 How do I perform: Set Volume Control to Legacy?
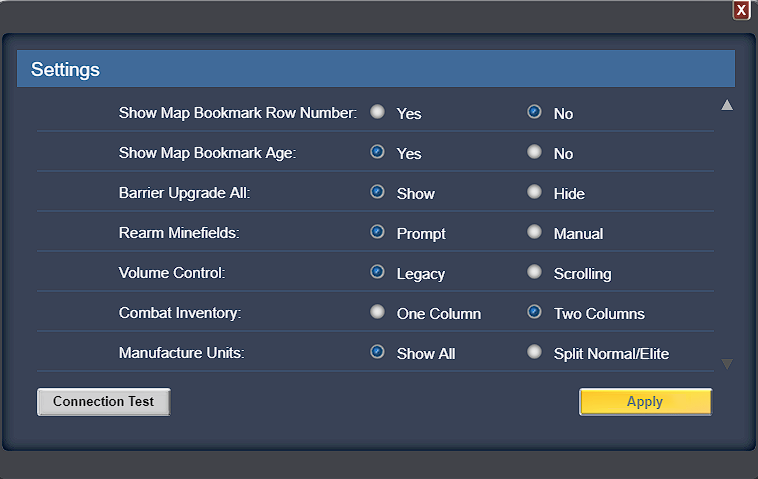(378, 272)
